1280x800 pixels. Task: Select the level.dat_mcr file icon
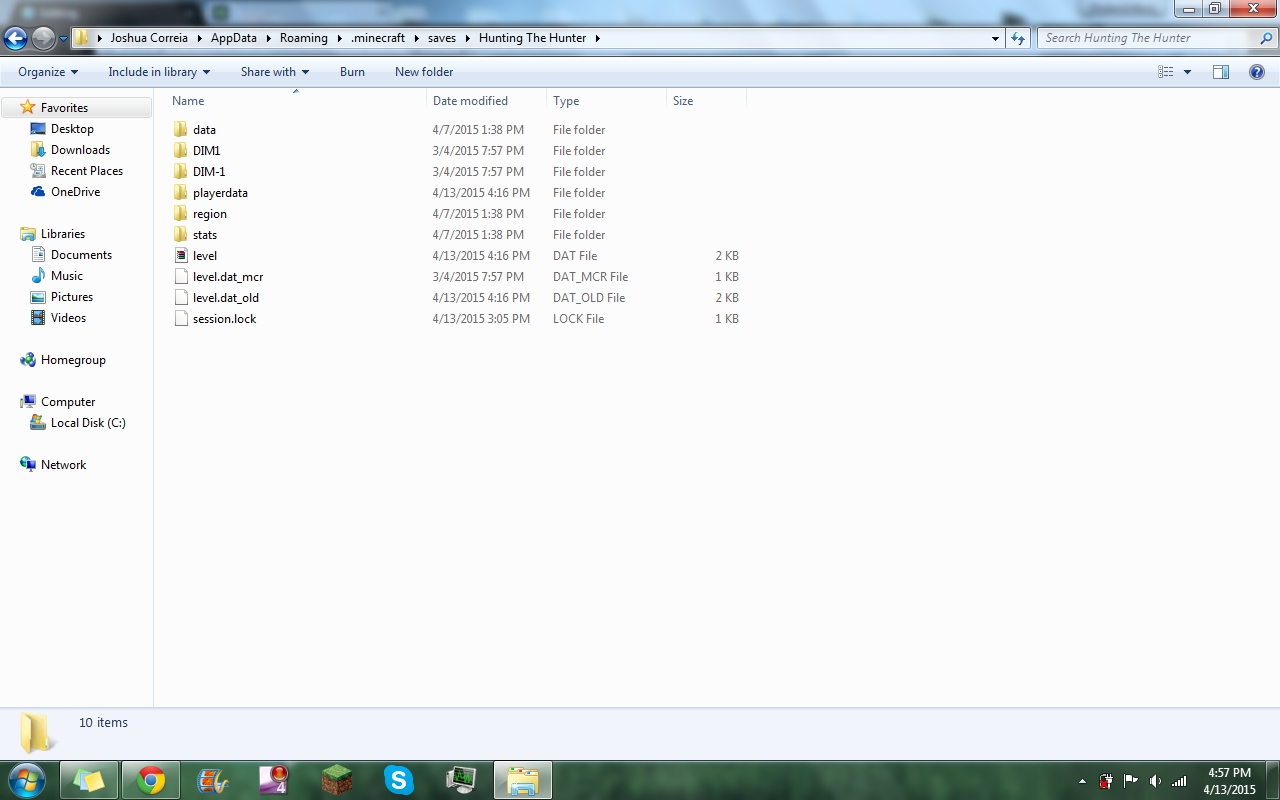tap(181, 277)
